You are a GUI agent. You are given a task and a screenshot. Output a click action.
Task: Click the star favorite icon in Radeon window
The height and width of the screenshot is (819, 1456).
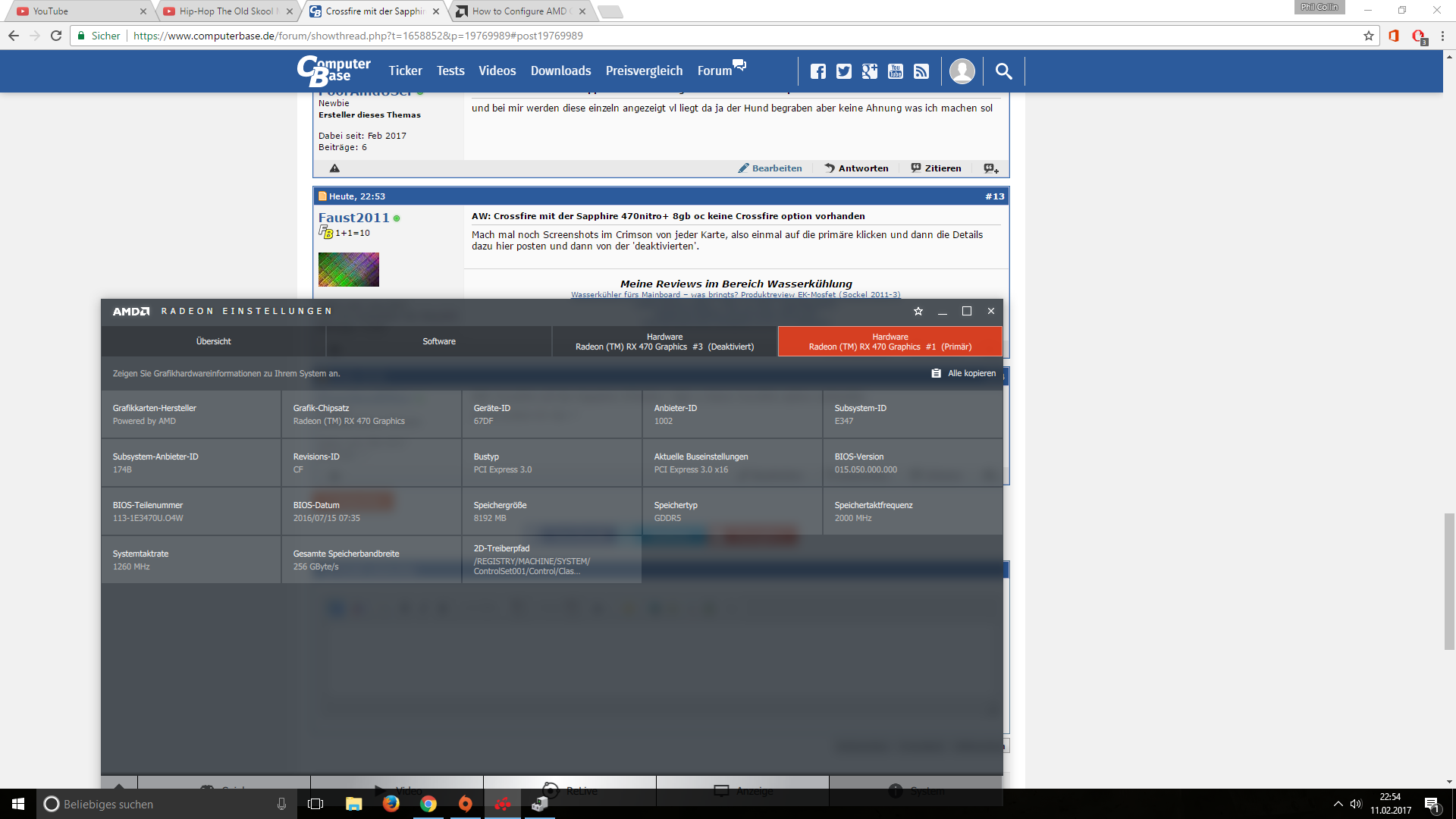918,311
